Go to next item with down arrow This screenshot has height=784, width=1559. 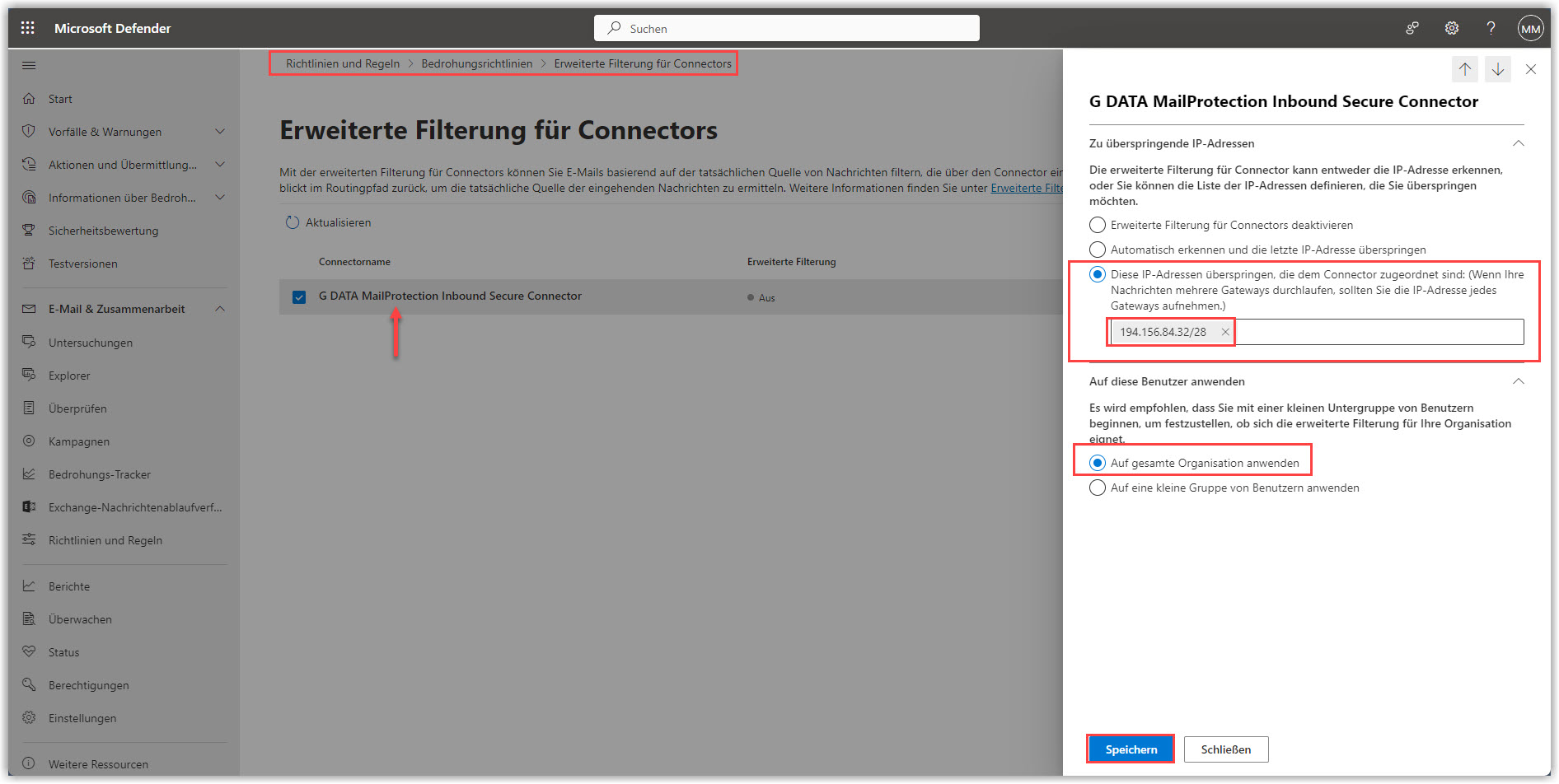coord(1498,69)
